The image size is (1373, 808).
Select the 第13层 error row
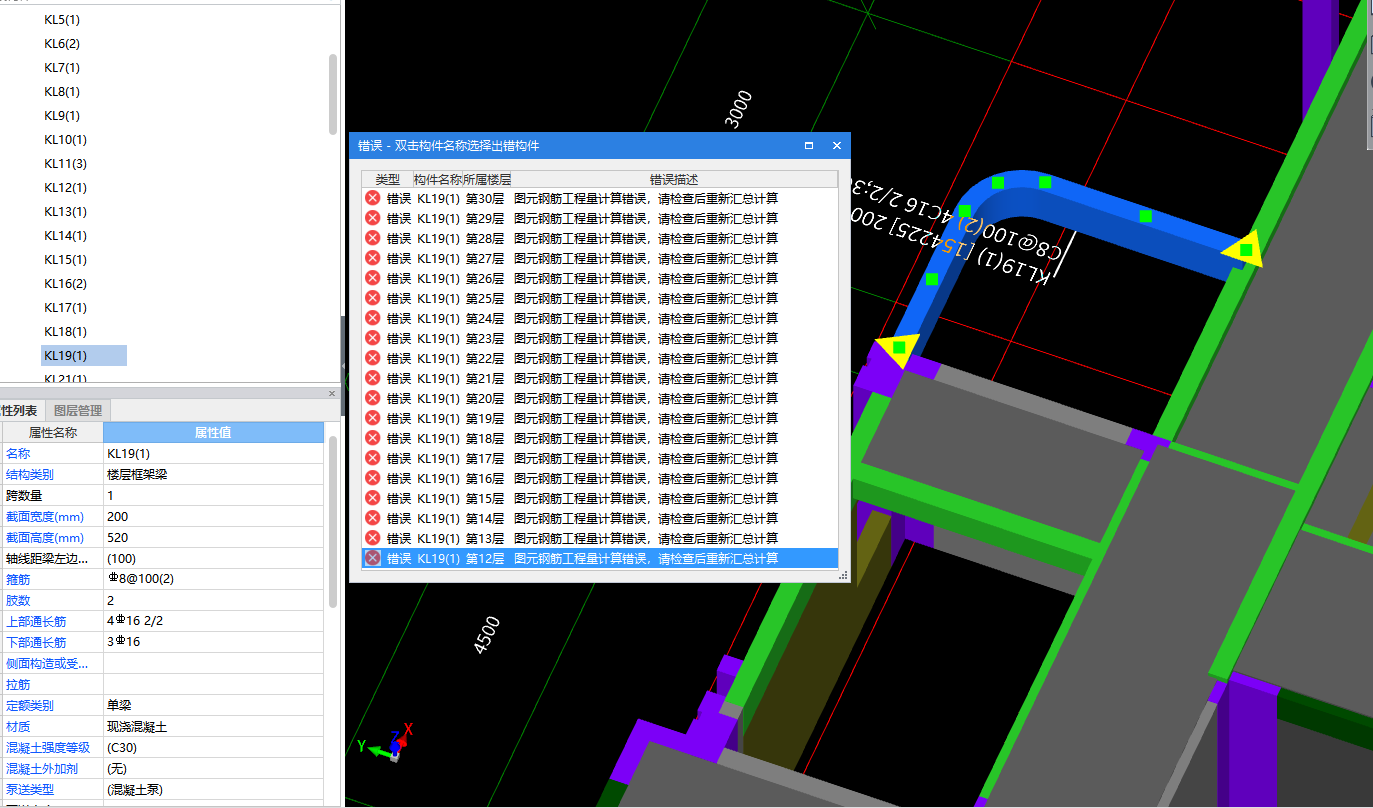[x=599, y=538]
